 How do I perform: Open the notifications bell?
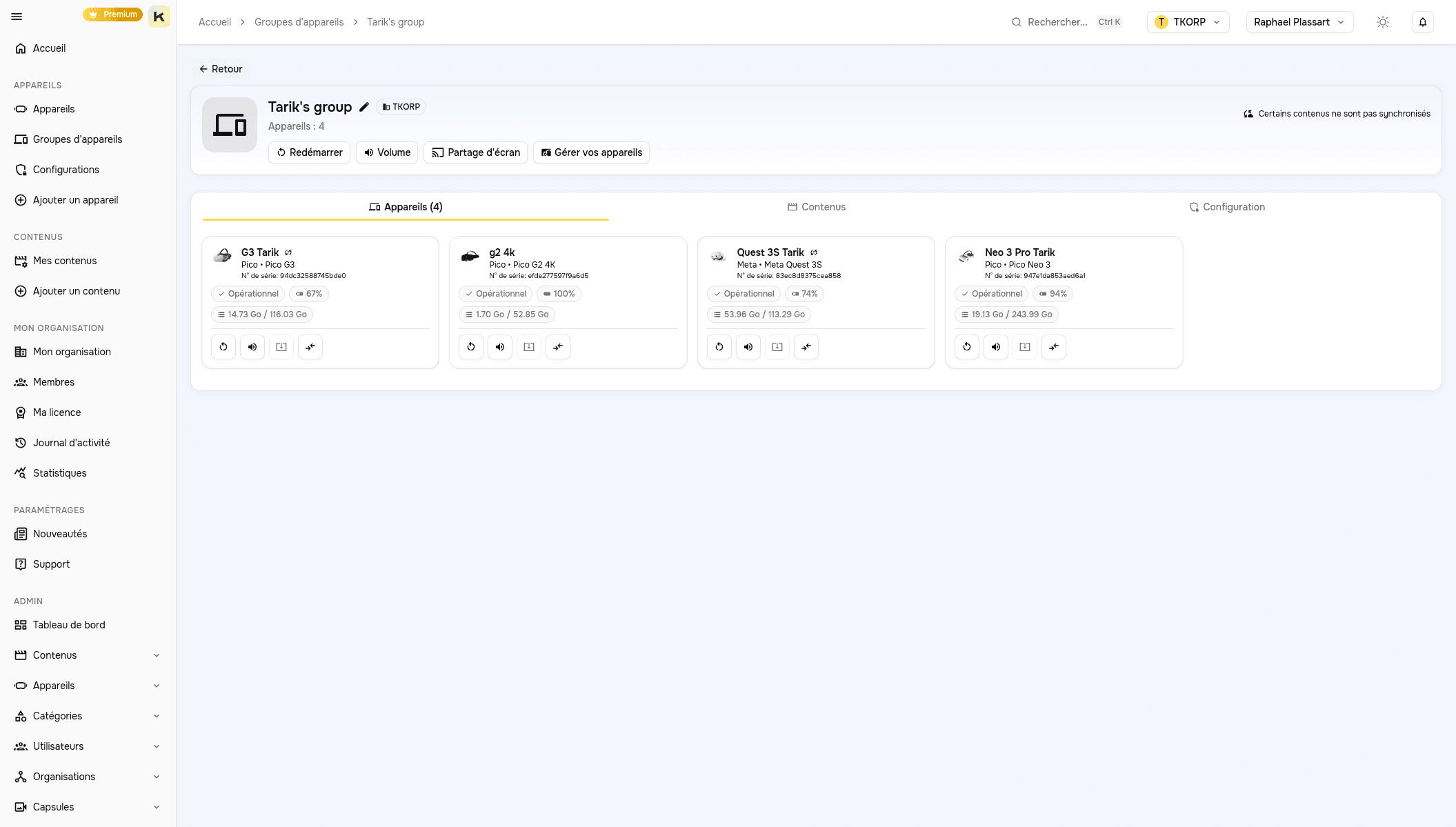1423,22
